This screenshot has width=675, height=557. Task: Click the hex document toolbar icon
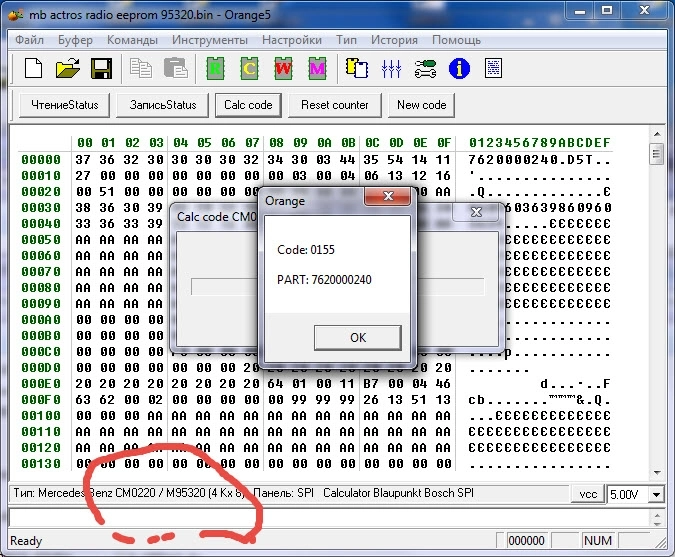click(x=493, y=68)
